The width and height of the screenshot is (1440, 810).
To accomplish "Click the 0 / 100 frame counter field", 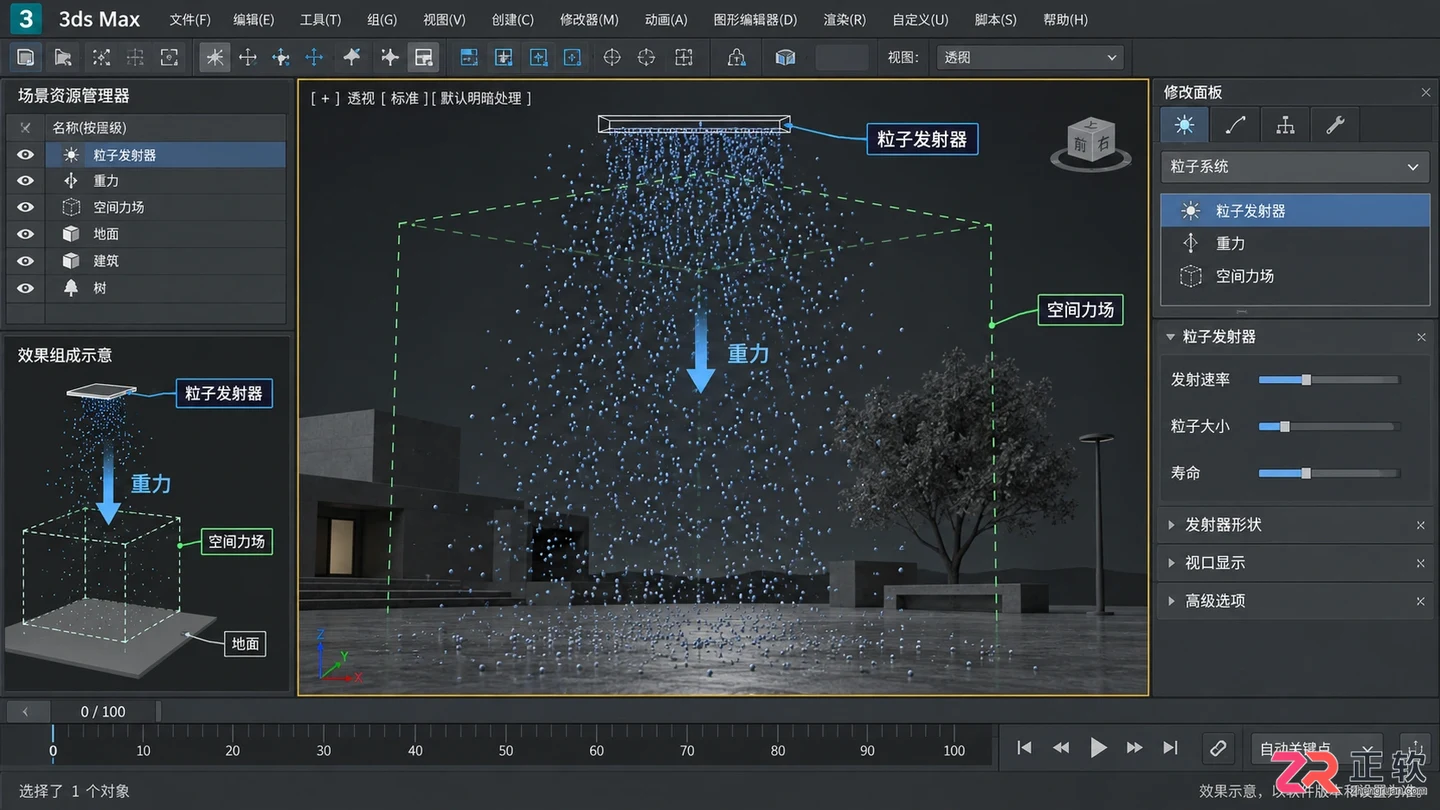I will point(103,712).
